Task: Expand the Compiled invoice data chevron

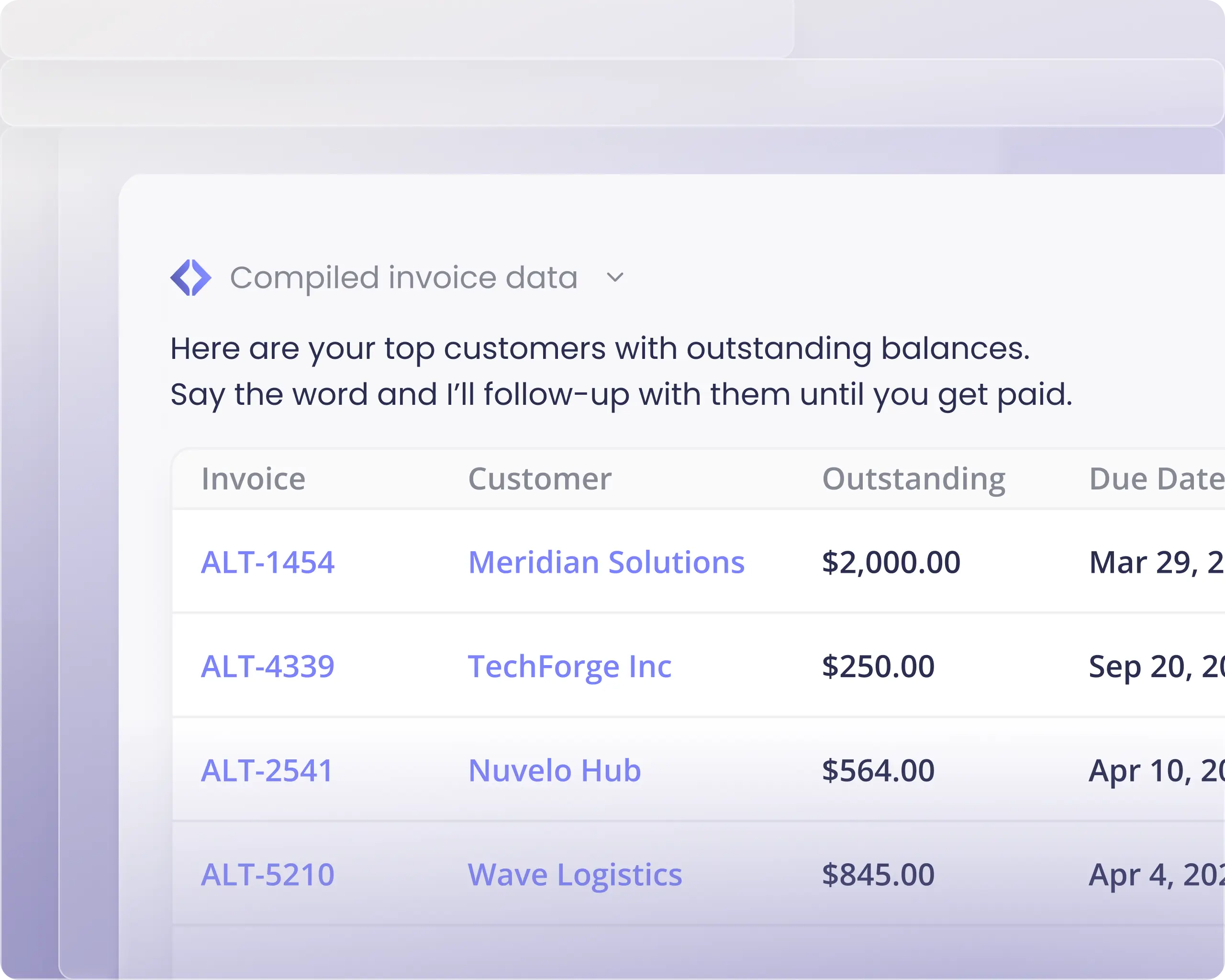Action: pyautogui.click(x=615, y=278)
